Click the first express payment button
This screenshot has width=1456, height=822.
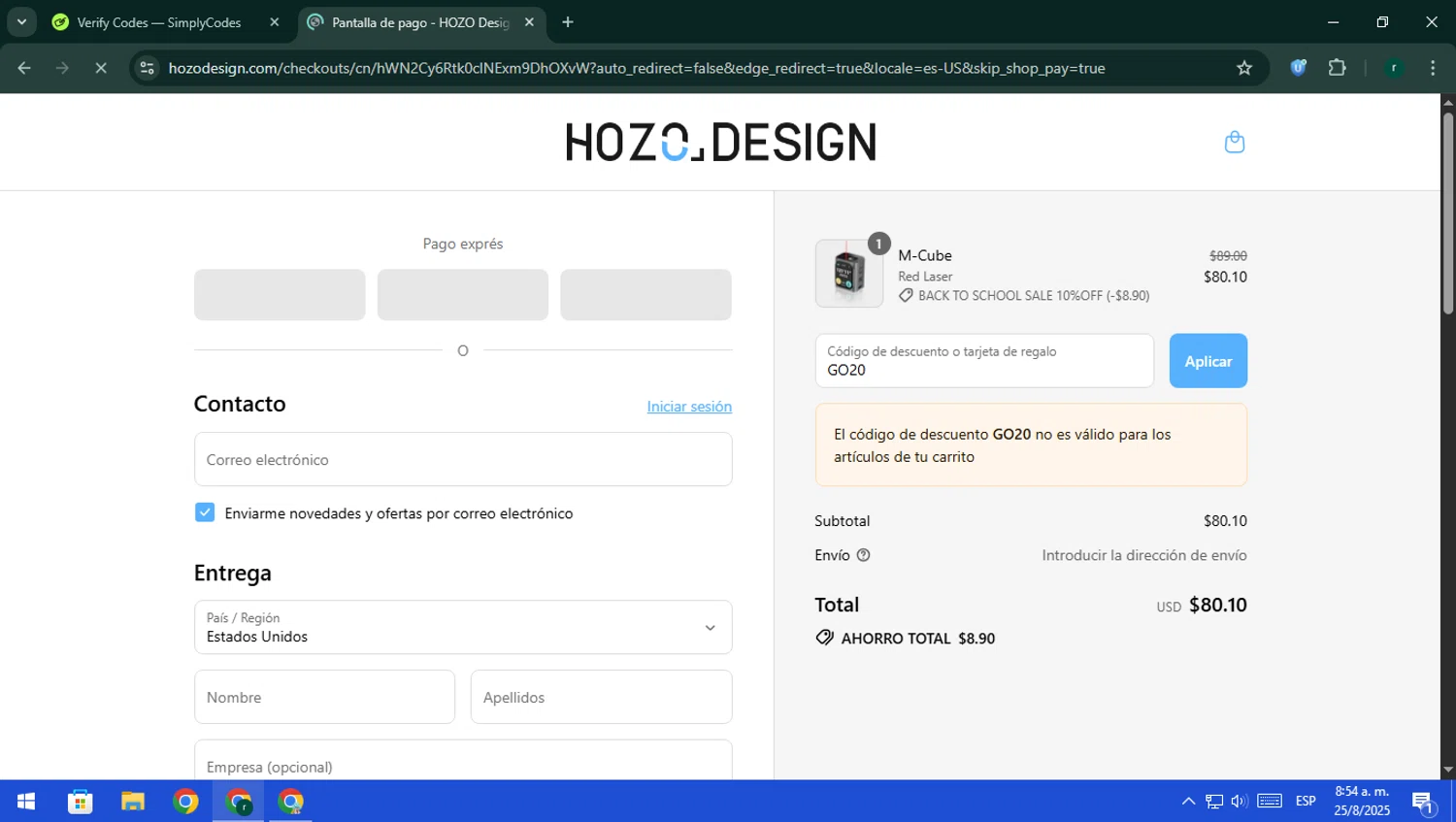280,294
